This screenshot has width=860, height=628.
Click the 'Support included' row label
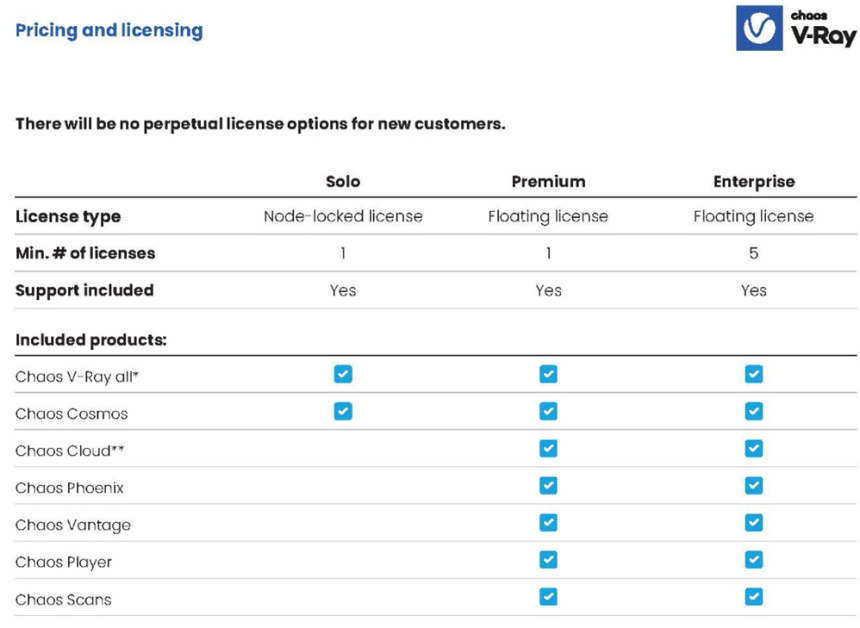coord(84,291)
